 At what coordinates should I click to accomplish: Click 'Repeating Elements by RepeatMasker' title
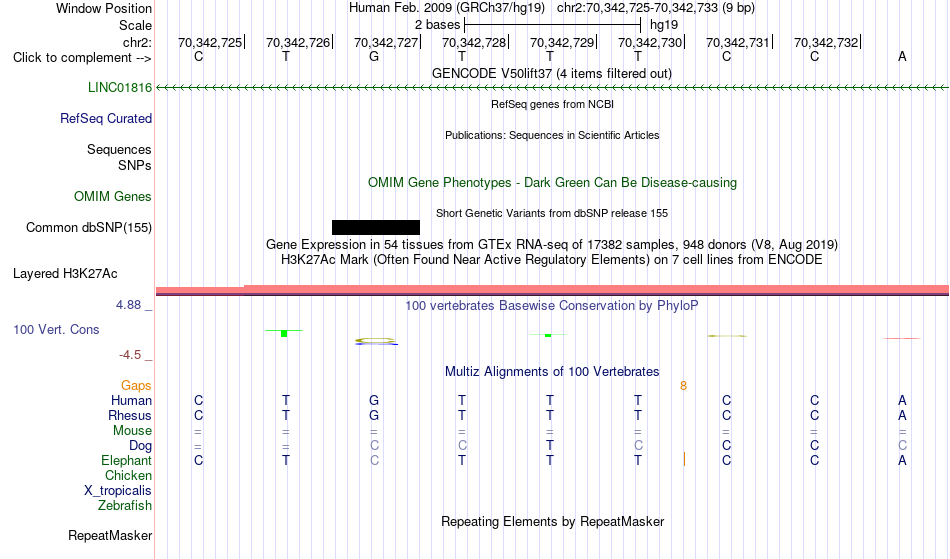553,521
